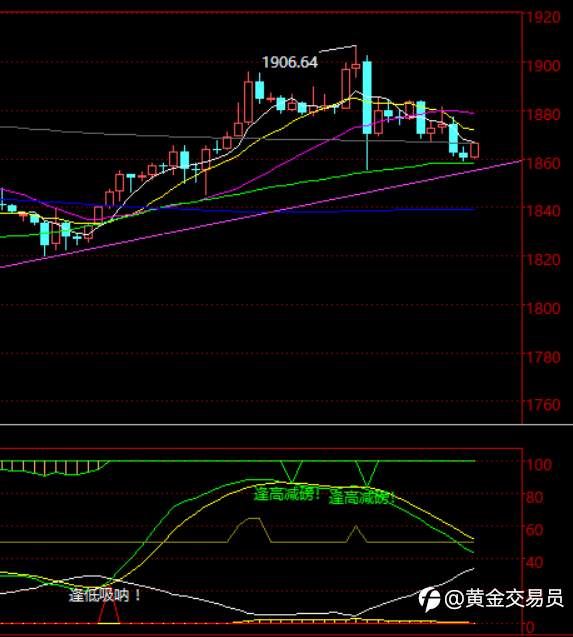Click the first 逢高减磅！ sell signal label
The image size is (573, 637).
click(x=287, y=494)
